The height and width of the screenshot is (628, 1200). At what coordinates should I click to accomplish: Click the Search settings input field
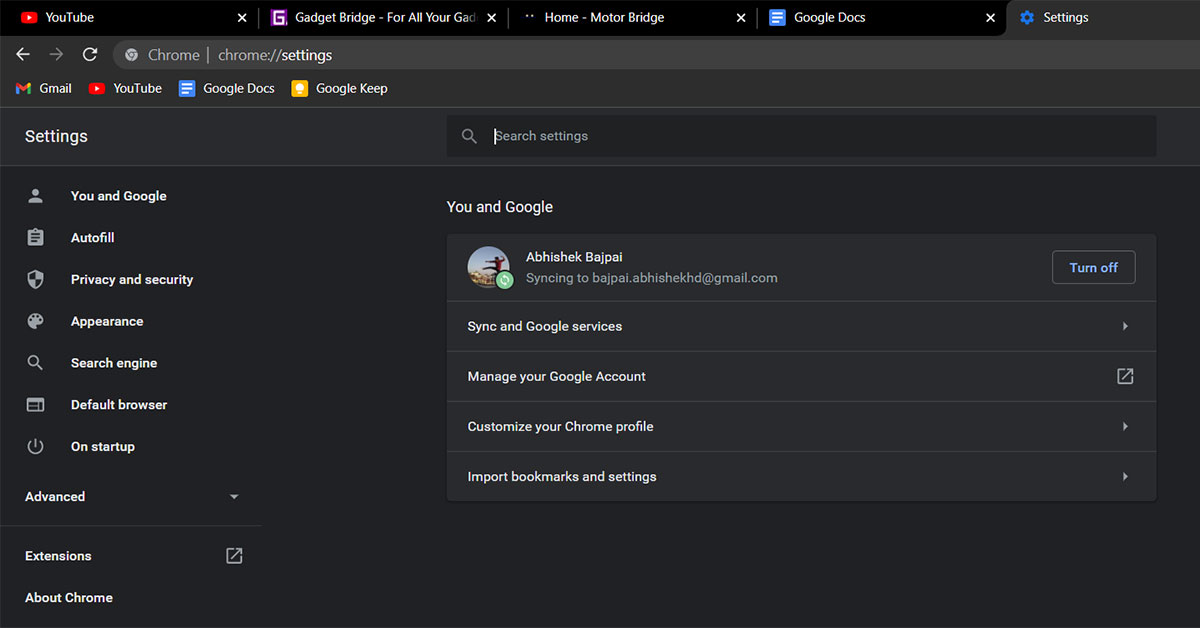(x=800, y=136)
